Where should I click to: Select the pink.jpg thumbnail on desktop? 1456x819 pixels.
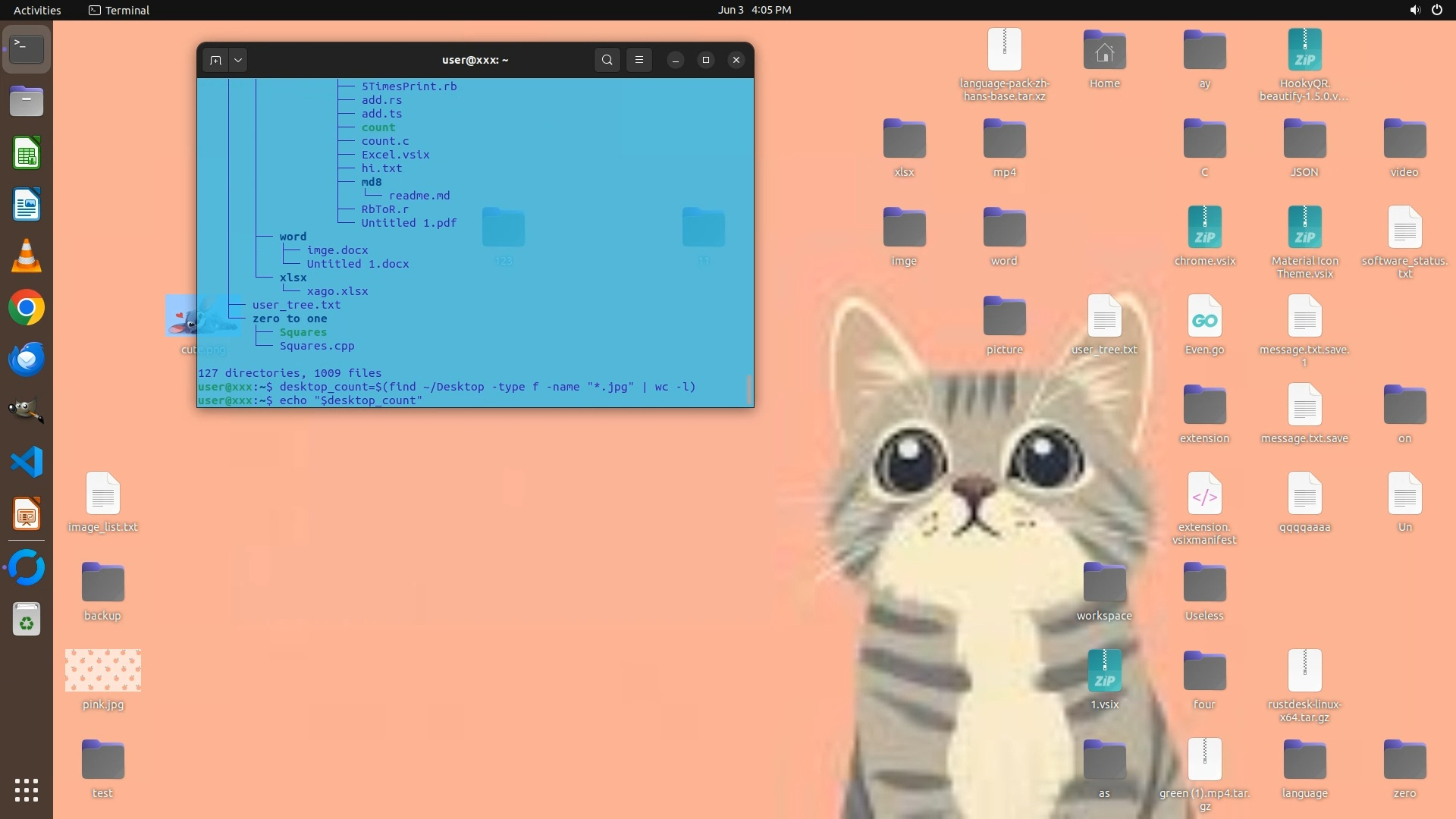coord(103,670)
